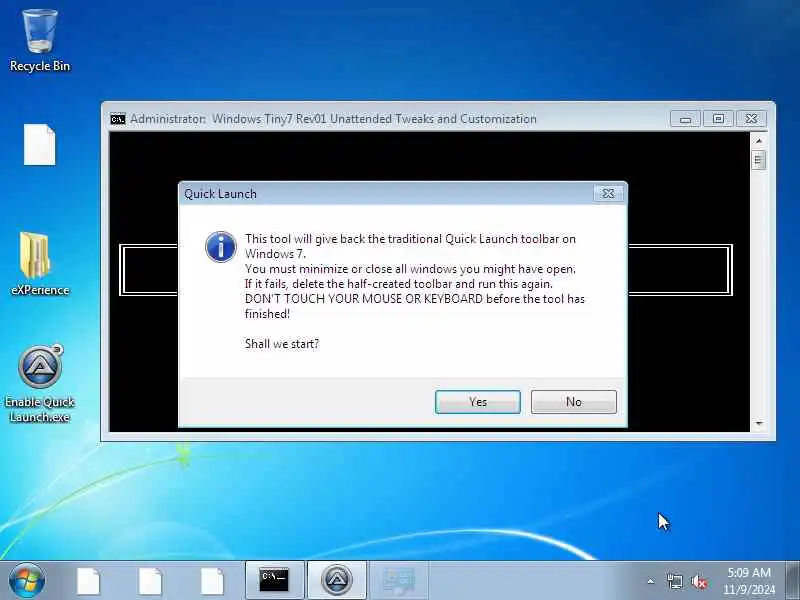Open the Windows Start menu orb
Viewport: 800px width, 600px height.
27,581
